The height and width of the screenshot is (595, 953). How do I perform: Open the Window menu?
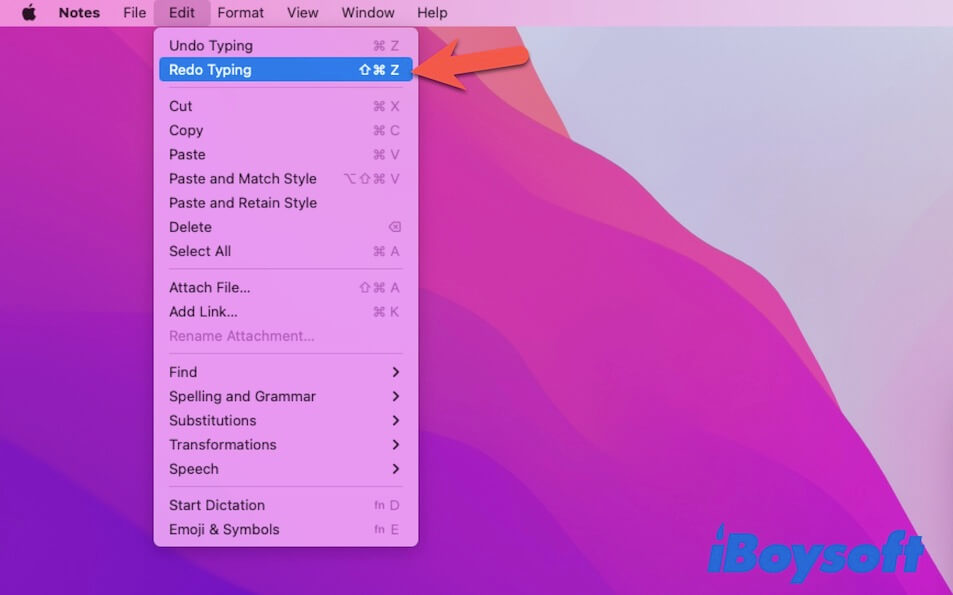367,13
